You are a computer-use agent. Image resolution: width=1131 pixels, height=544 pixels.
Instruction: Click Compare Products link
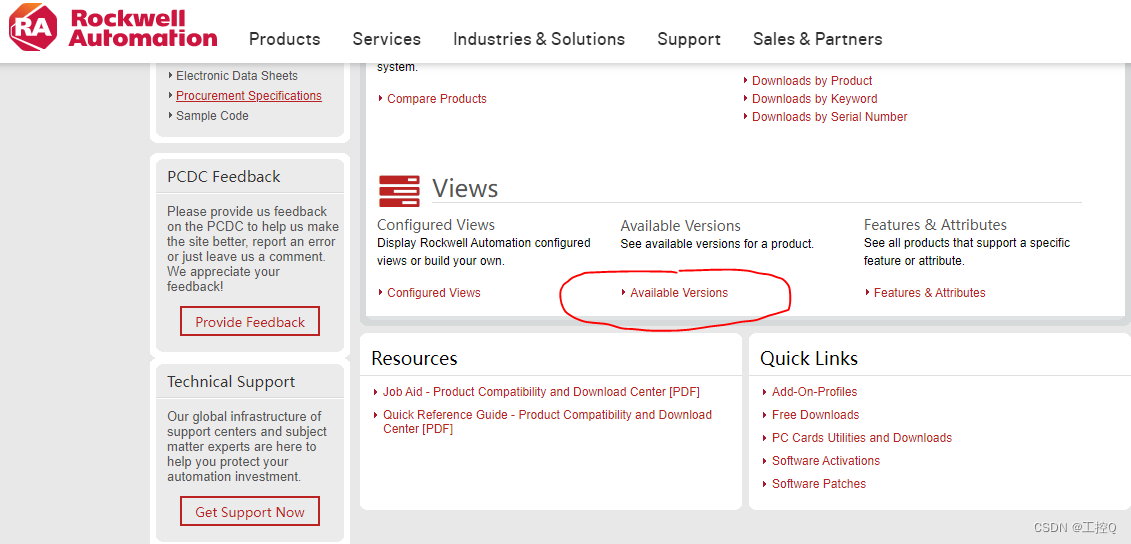[436, 99]
